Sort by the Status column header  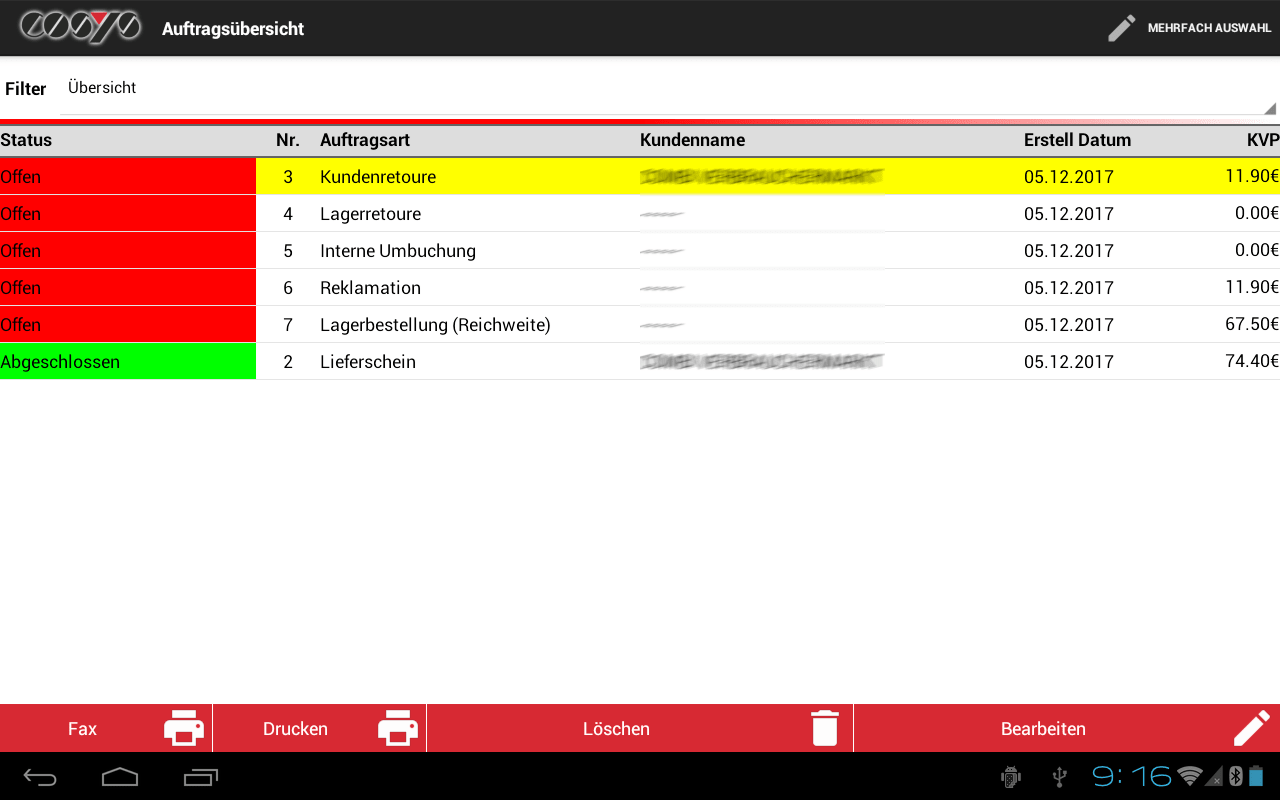click(x=26, y=140)
